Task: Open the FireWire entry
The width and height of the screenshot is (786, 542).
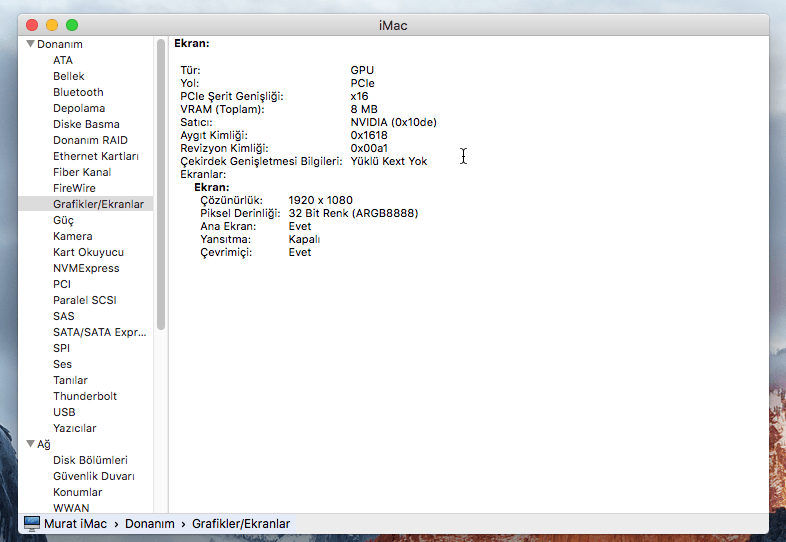Action: [x=74, y=189]
